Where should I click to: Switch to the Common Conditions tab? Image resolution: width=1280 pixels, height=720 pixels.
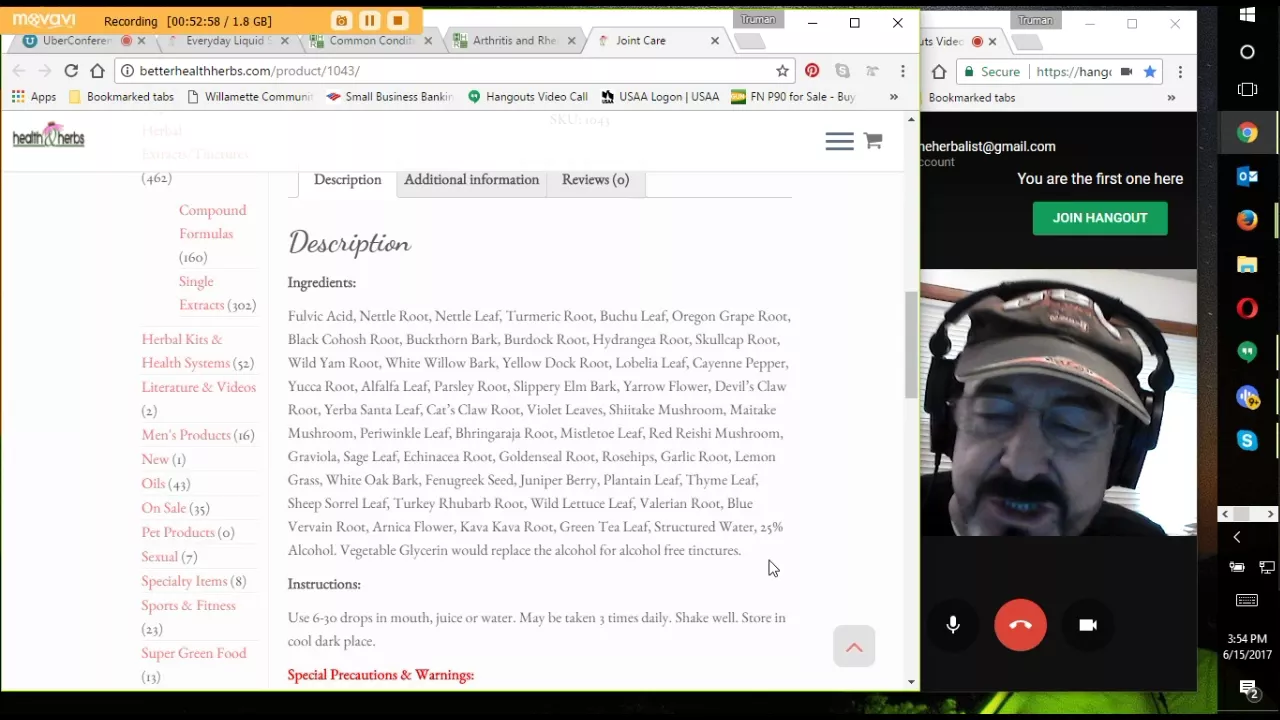[371, 41]
